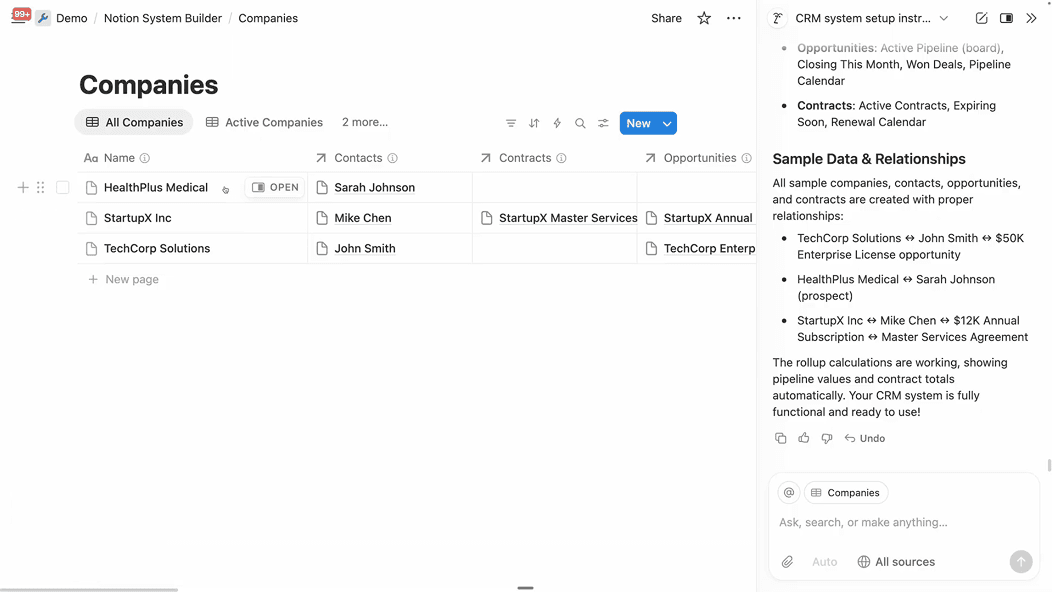
Task: Open the view settings sliders icon
Action: 603,123
